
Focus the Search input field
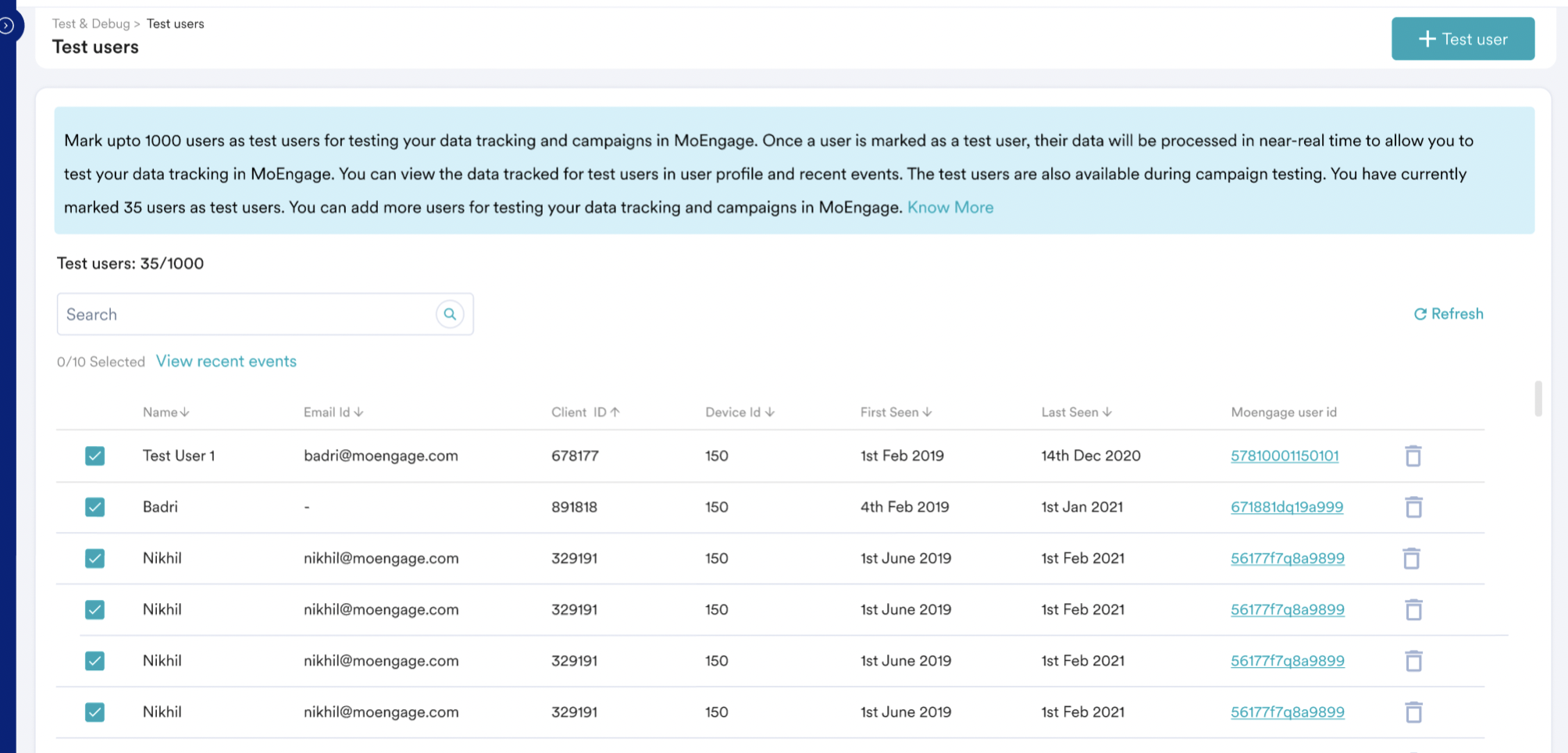pyautogui.click(x=246, y=314)
